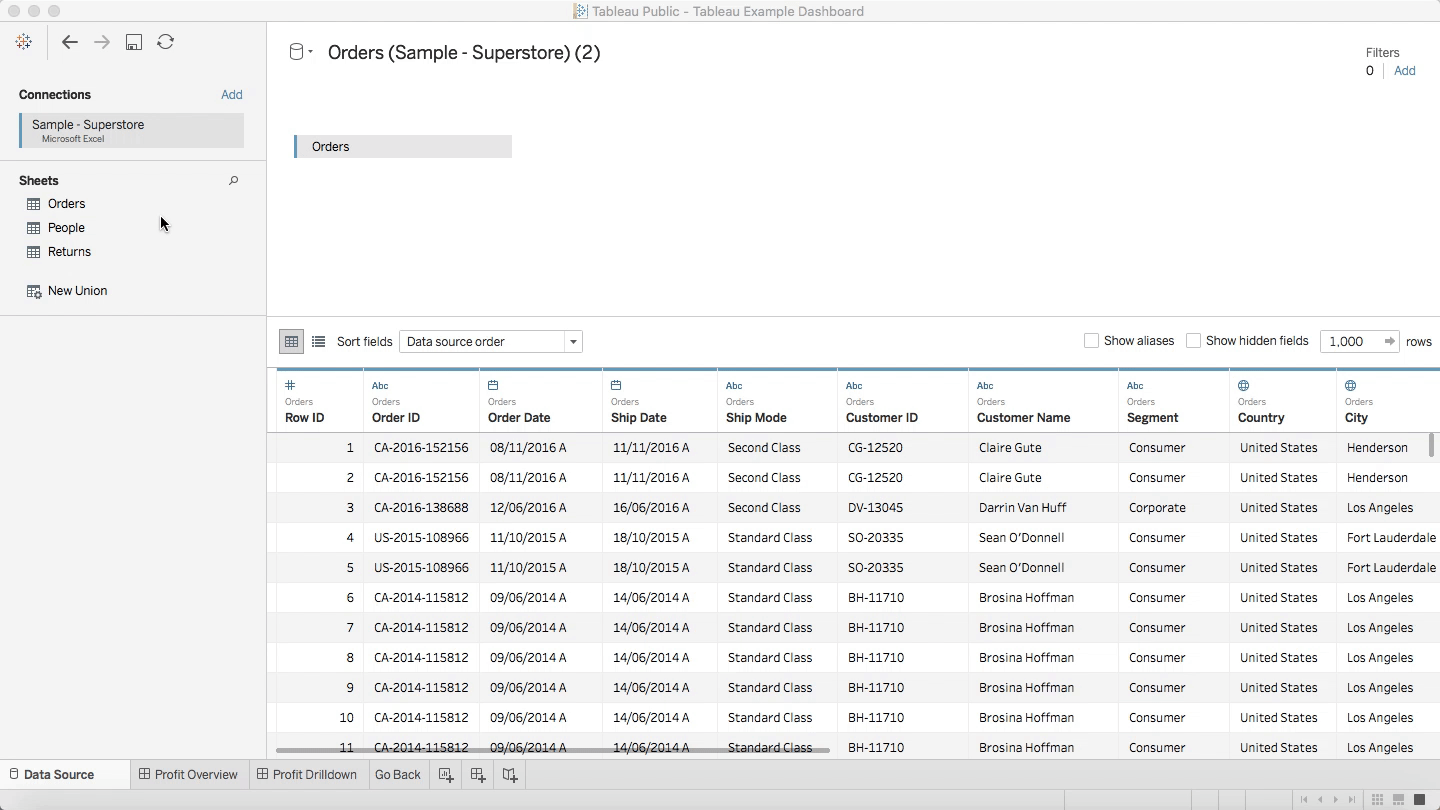Change City globe geographic role icon

point(1351,385)
